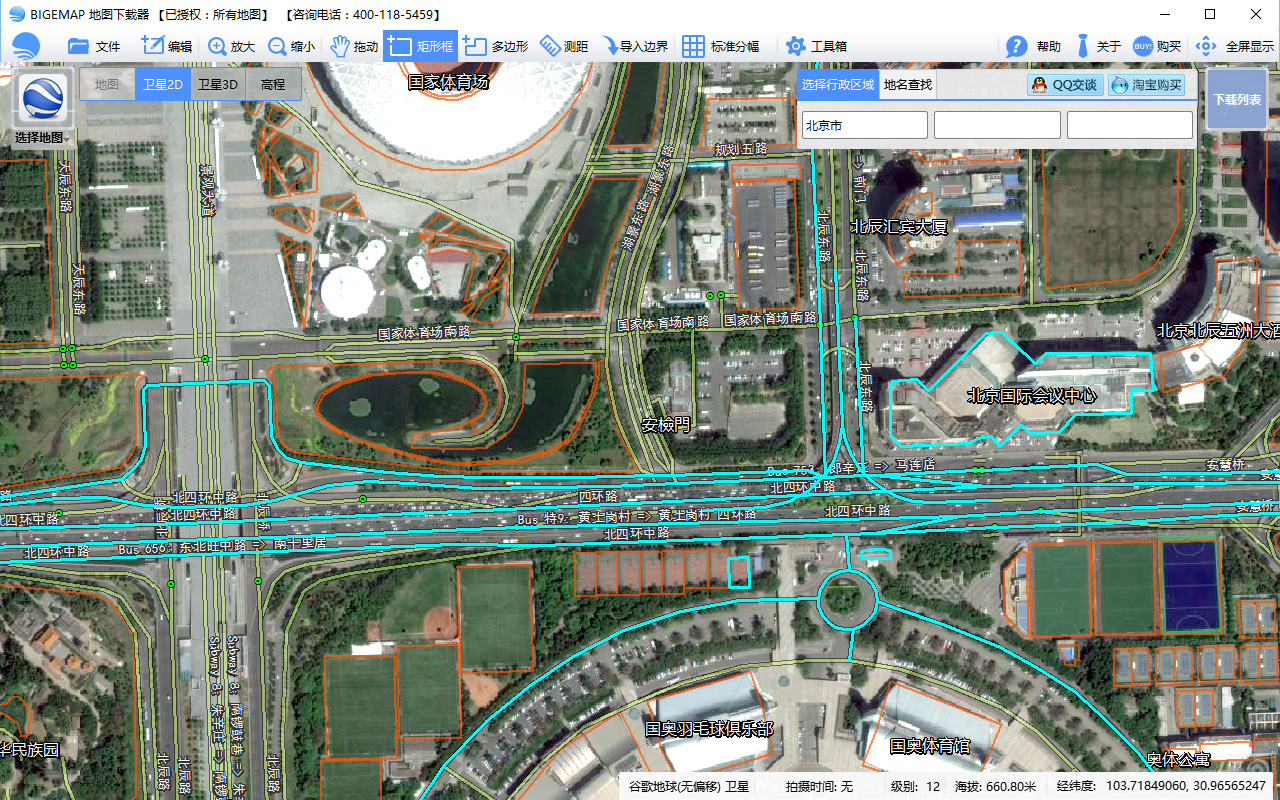The width and height of the screenshot is (1280, 800).
Task: Click the 拍摄时间: 无 status entry
Action: pyautogui.click(x=820, y=786)
